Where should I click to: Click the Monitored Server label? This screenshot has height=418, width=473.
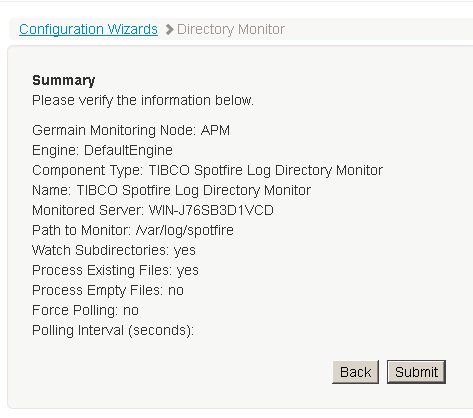[88, 210]
